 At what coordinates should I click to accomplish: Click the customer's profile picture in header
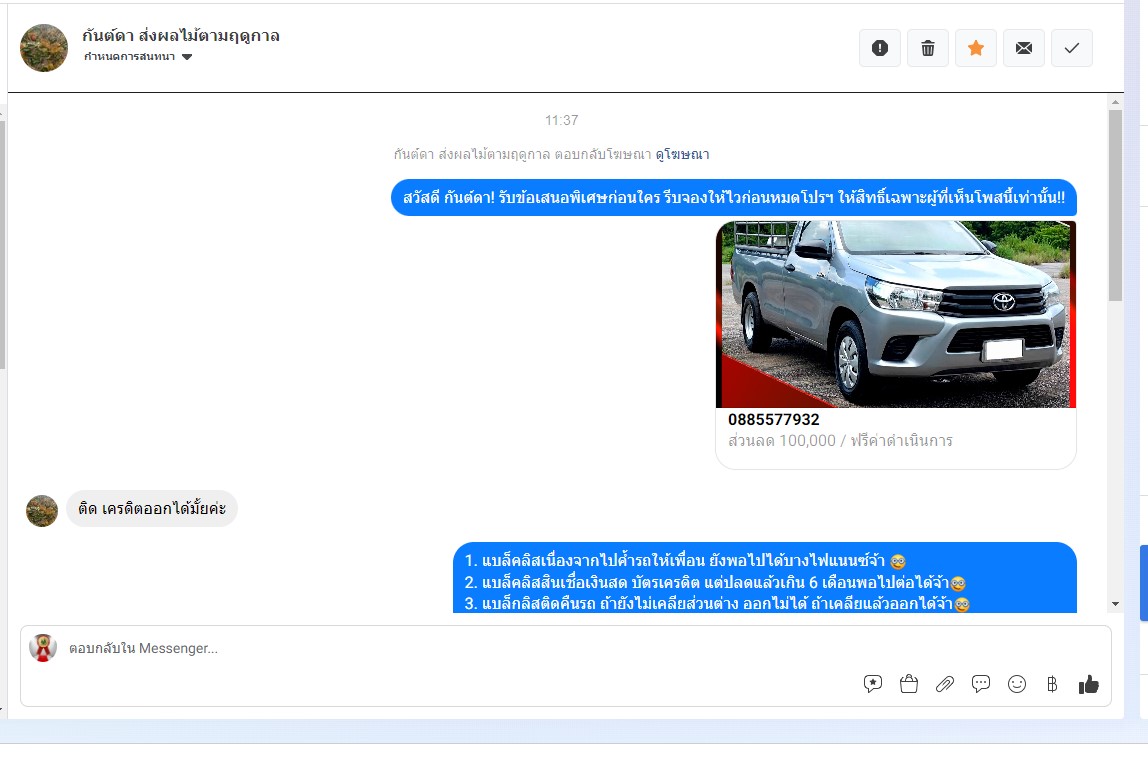pyautogui.click(x=44, y=48)
